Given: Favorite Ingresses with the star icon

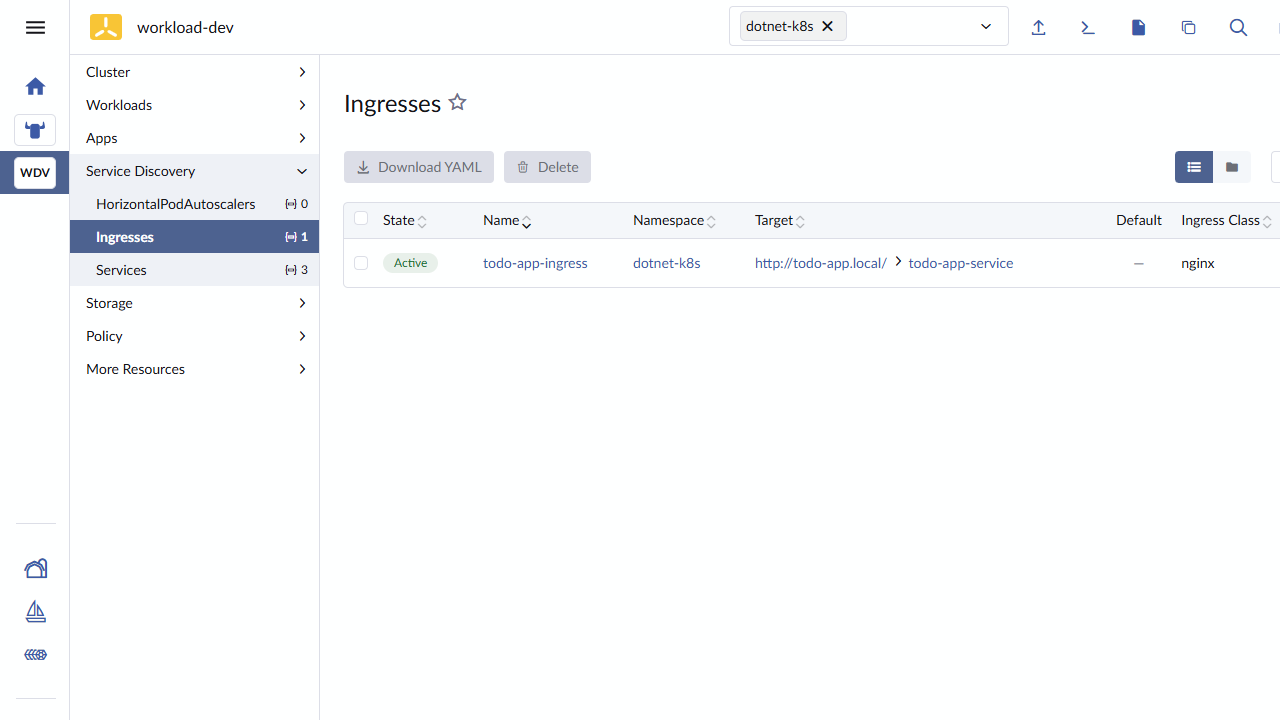Looking at the screenshot, I should 457,102.
